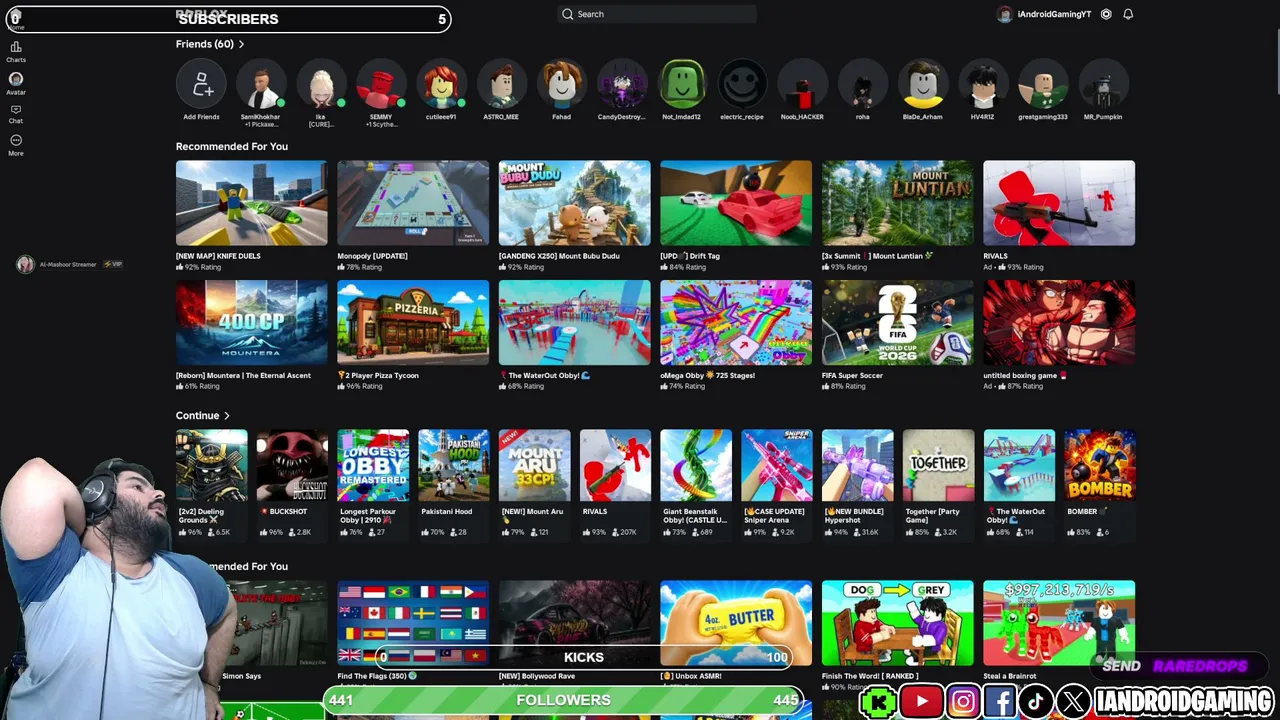
Task: Open friend MR_Pumpkin's avatar
Action: [1103, 84]
